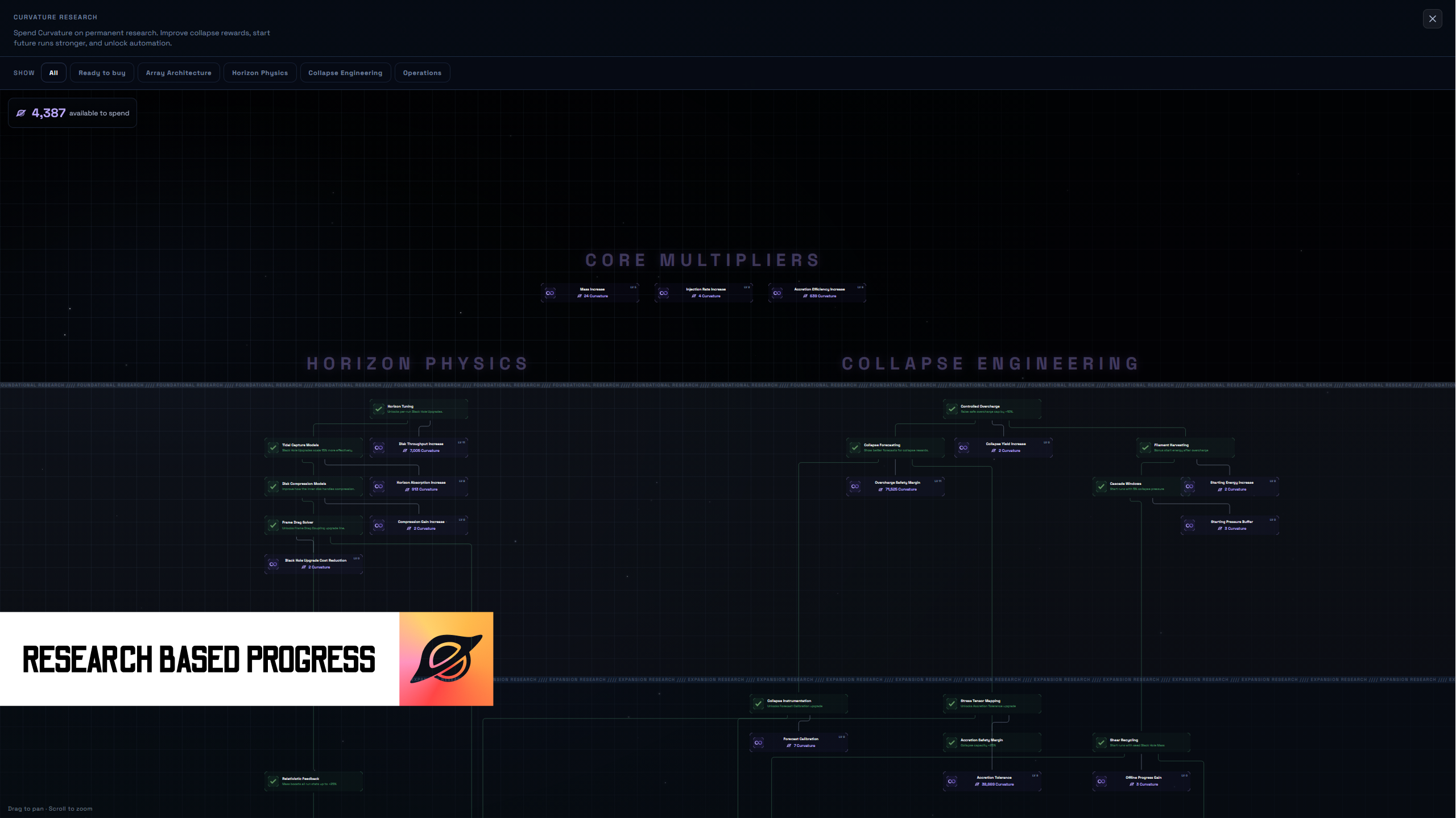Click the 4,387 available to spend counter

72,113
